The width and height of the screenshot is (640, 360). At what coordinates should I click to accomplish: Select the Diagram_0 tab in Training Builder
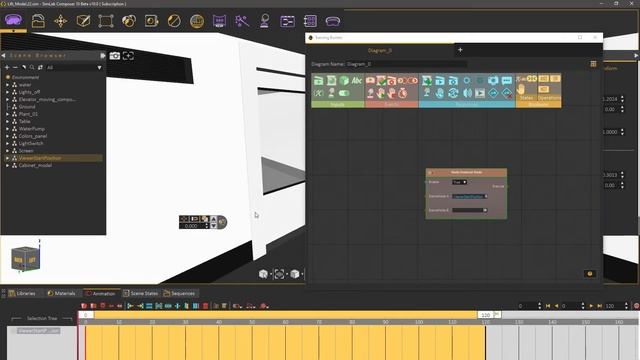coord(380,50)
